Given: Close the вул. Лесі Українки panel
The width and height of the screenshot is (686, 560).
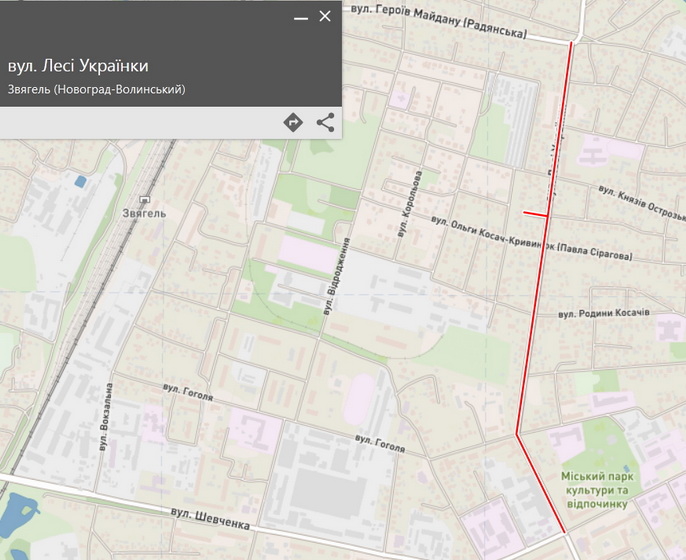Looking at the screenshot, I should [324, 17].
